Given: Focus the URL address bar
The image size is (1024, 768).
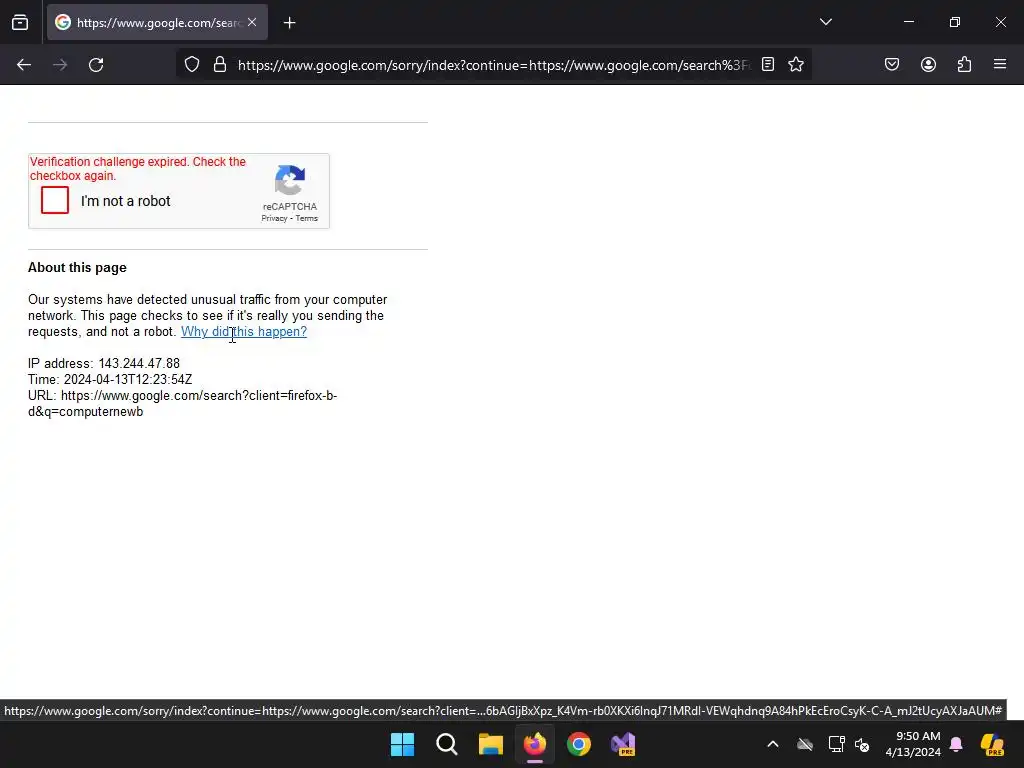Looking at the screenshot, I should pos(494,65).
